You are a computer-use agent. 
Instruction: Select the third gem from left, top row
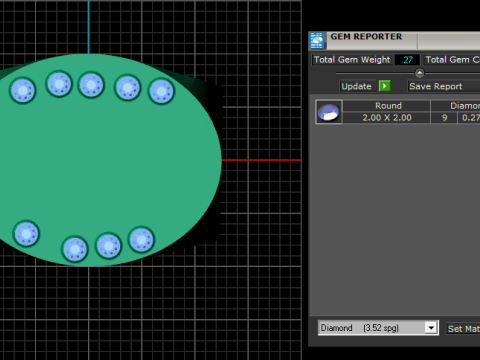tap(91, 85)
